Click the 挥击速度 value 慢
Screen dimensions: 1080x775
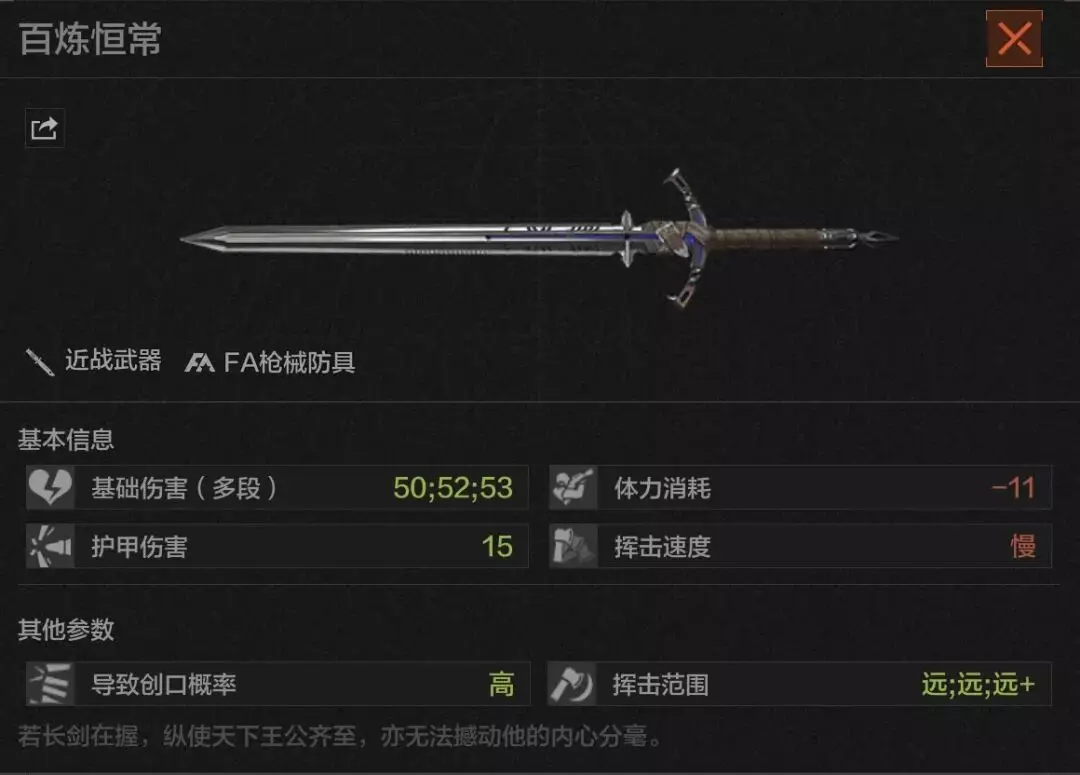pyautogui.click(x=1023, y=546)
